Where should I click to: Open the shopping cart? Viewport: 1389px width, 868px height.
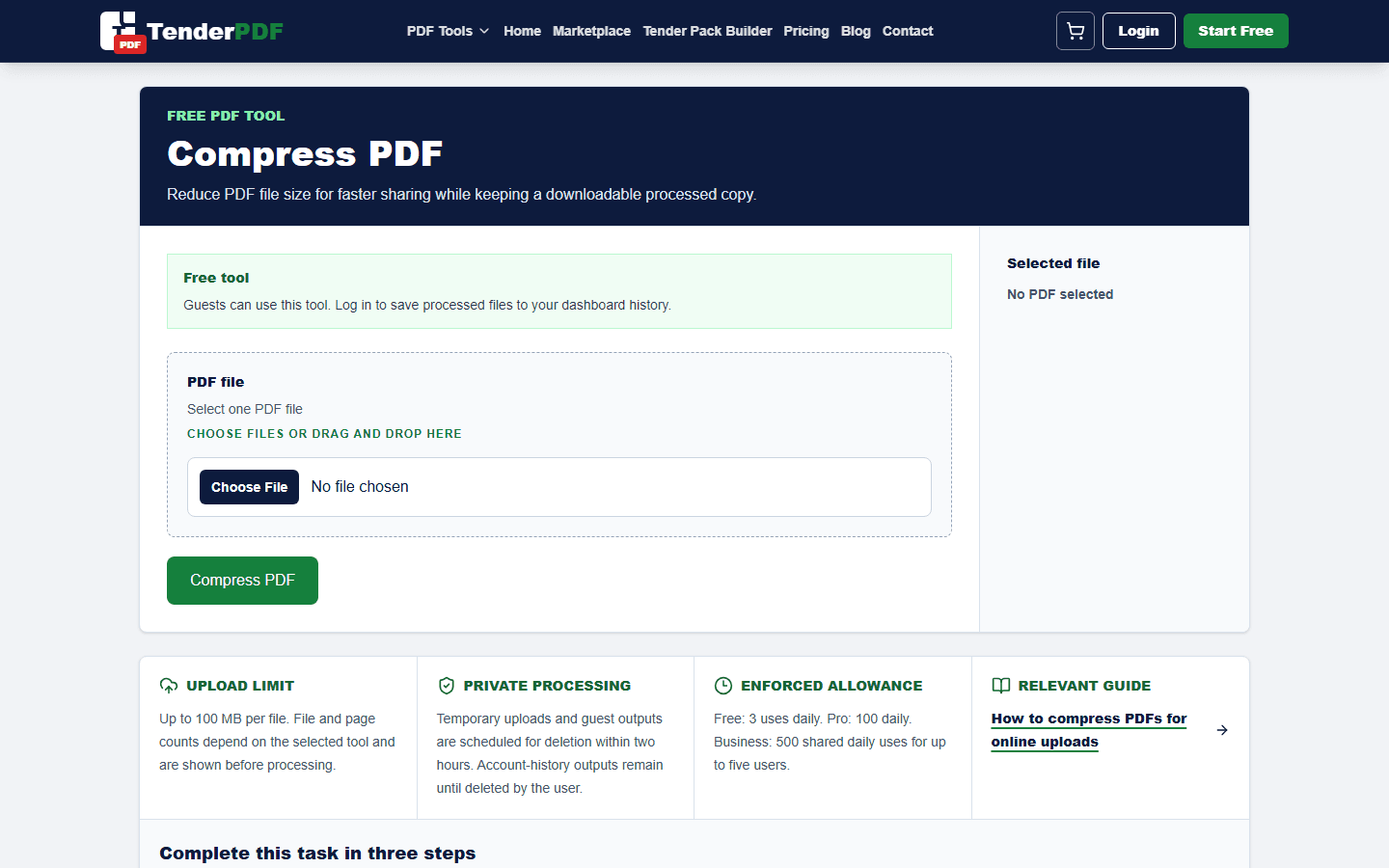(1075, 31)
